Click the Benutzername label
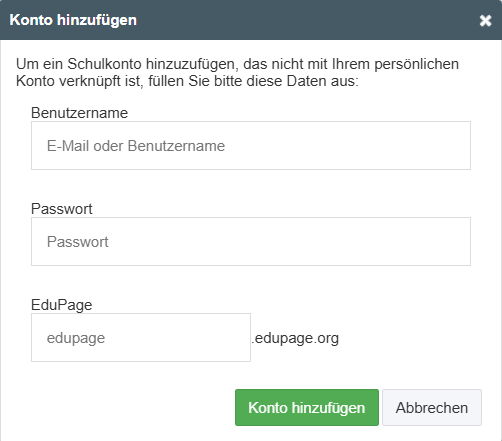Viewport: 502px width, 441px height. (79, 113)
